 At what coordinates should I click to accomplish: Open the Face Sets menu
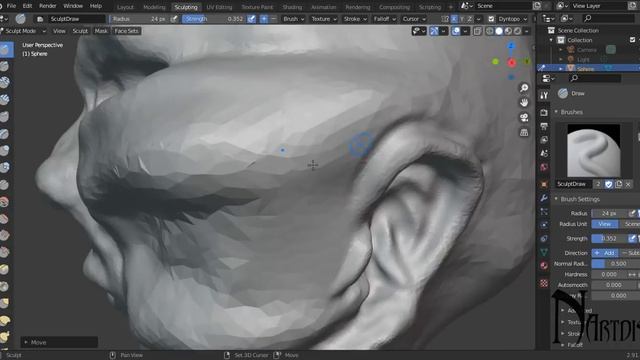tap(127, 31)
